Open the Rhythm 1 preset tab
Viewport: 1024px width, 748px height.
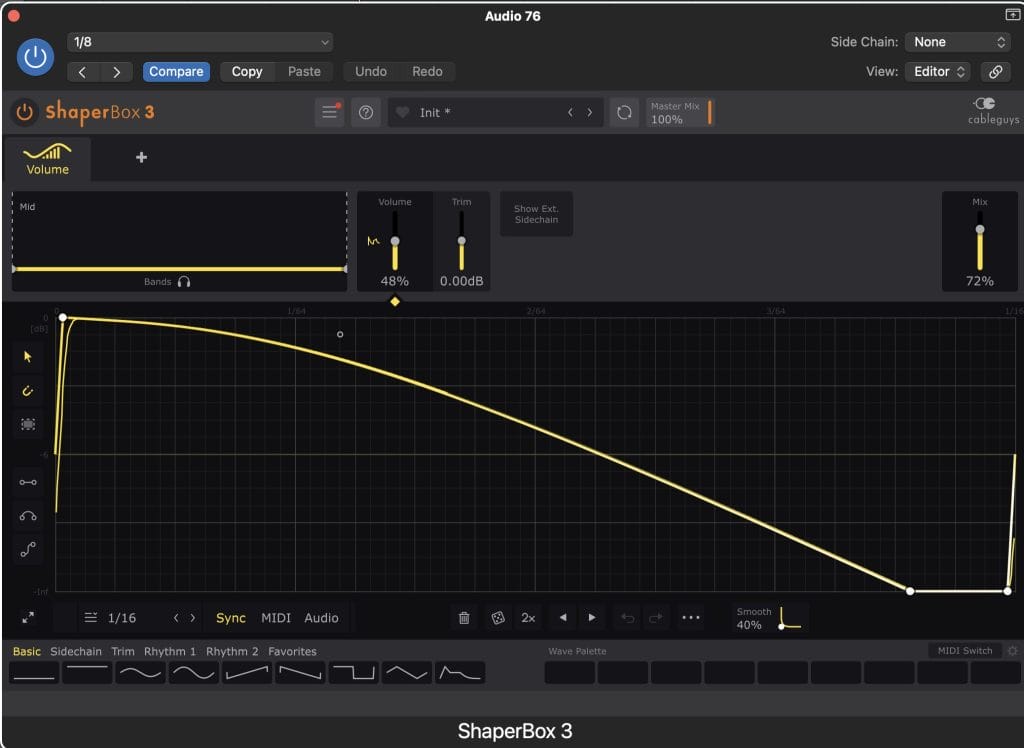tap(170, 651)
